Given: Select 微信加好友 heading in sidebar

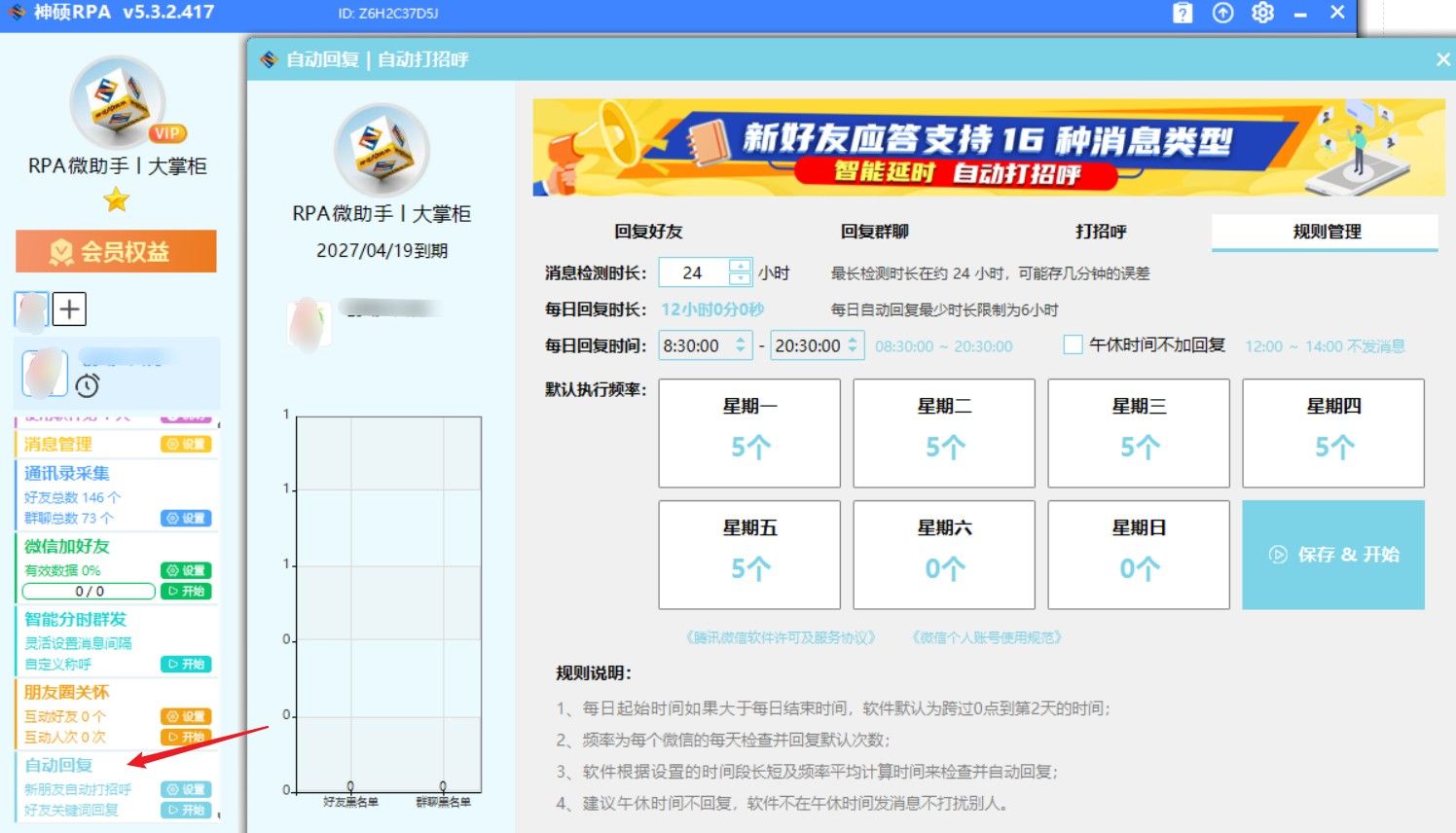Looking at the screenshot, I should 66,546.
